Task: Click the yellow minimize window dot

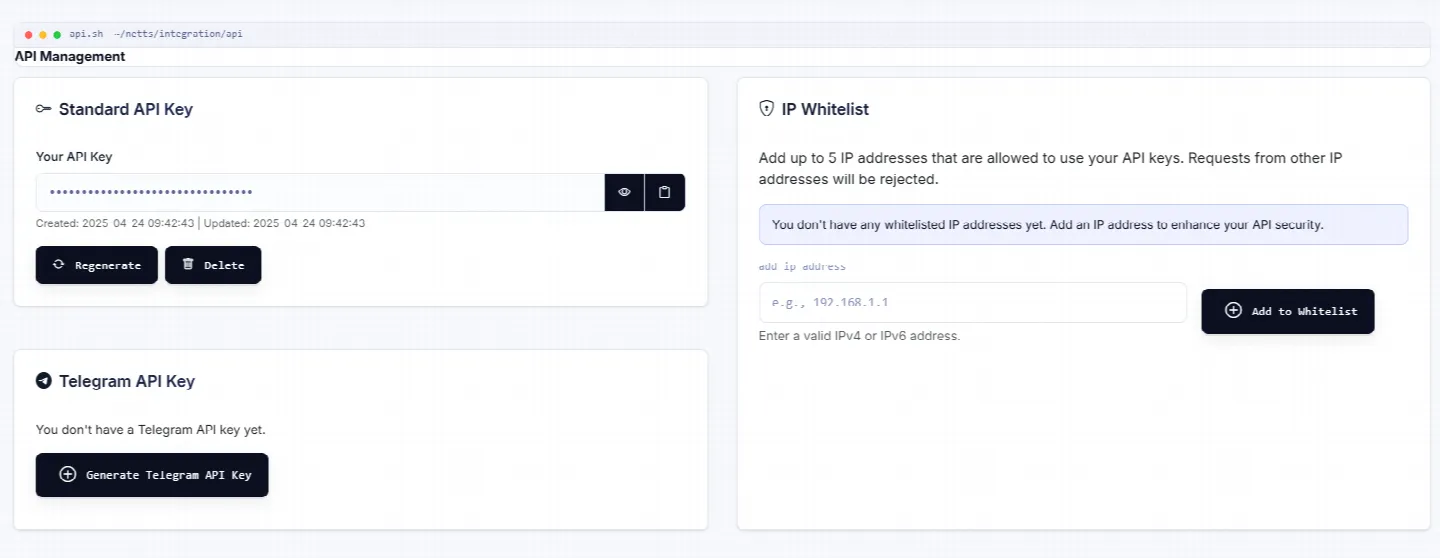Action: point(43,34)
